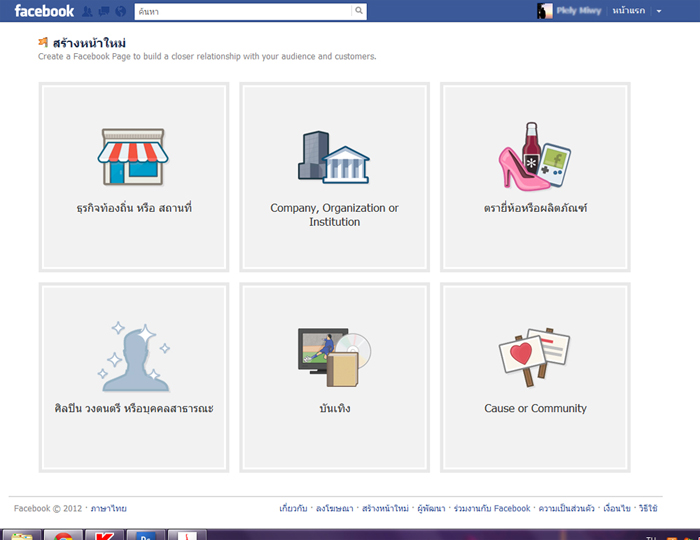Open วิธีใช้ help footer link

click(x=648, y=508)
